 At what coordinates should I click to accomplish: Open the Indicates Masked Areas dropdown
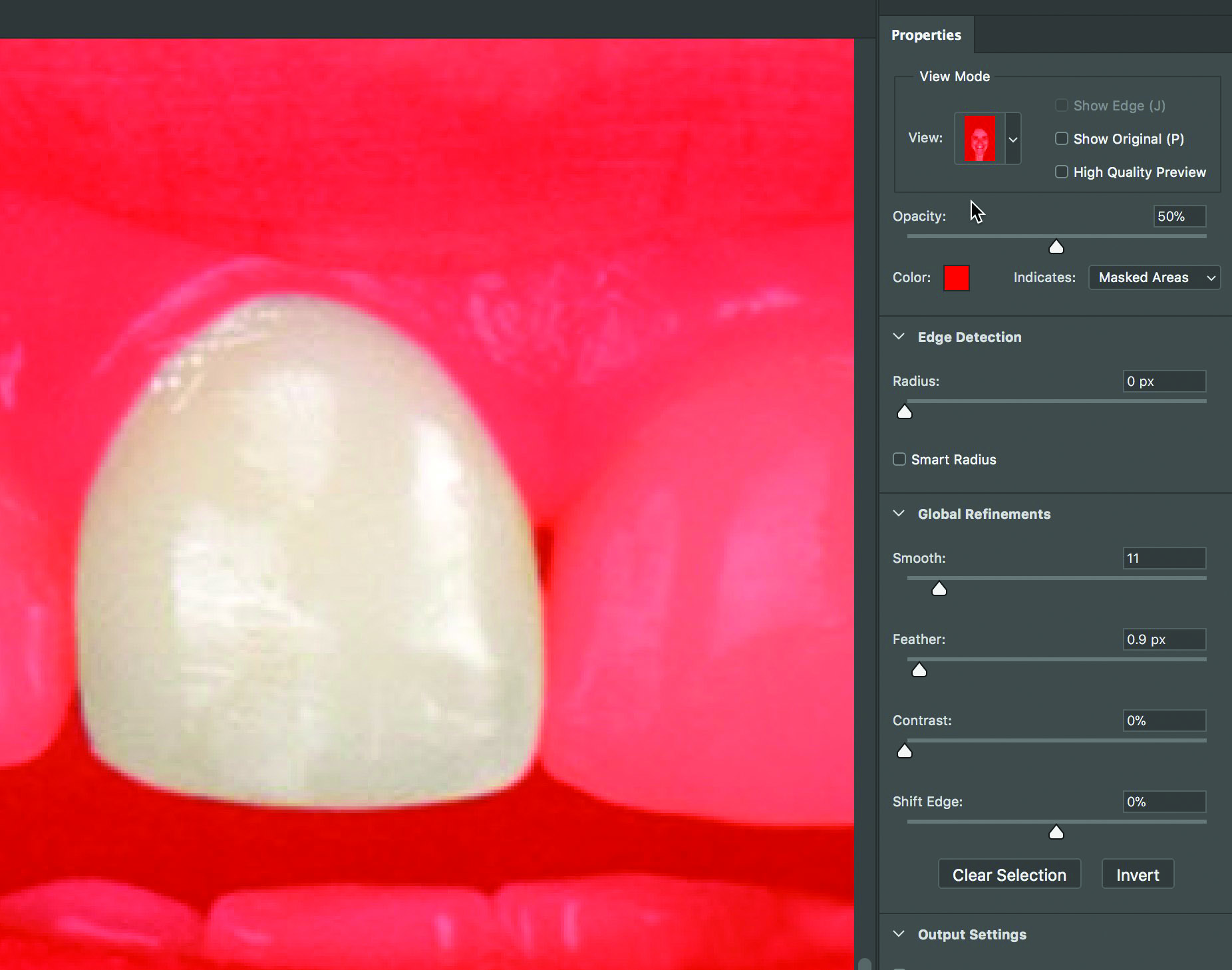click(1154, 277)
